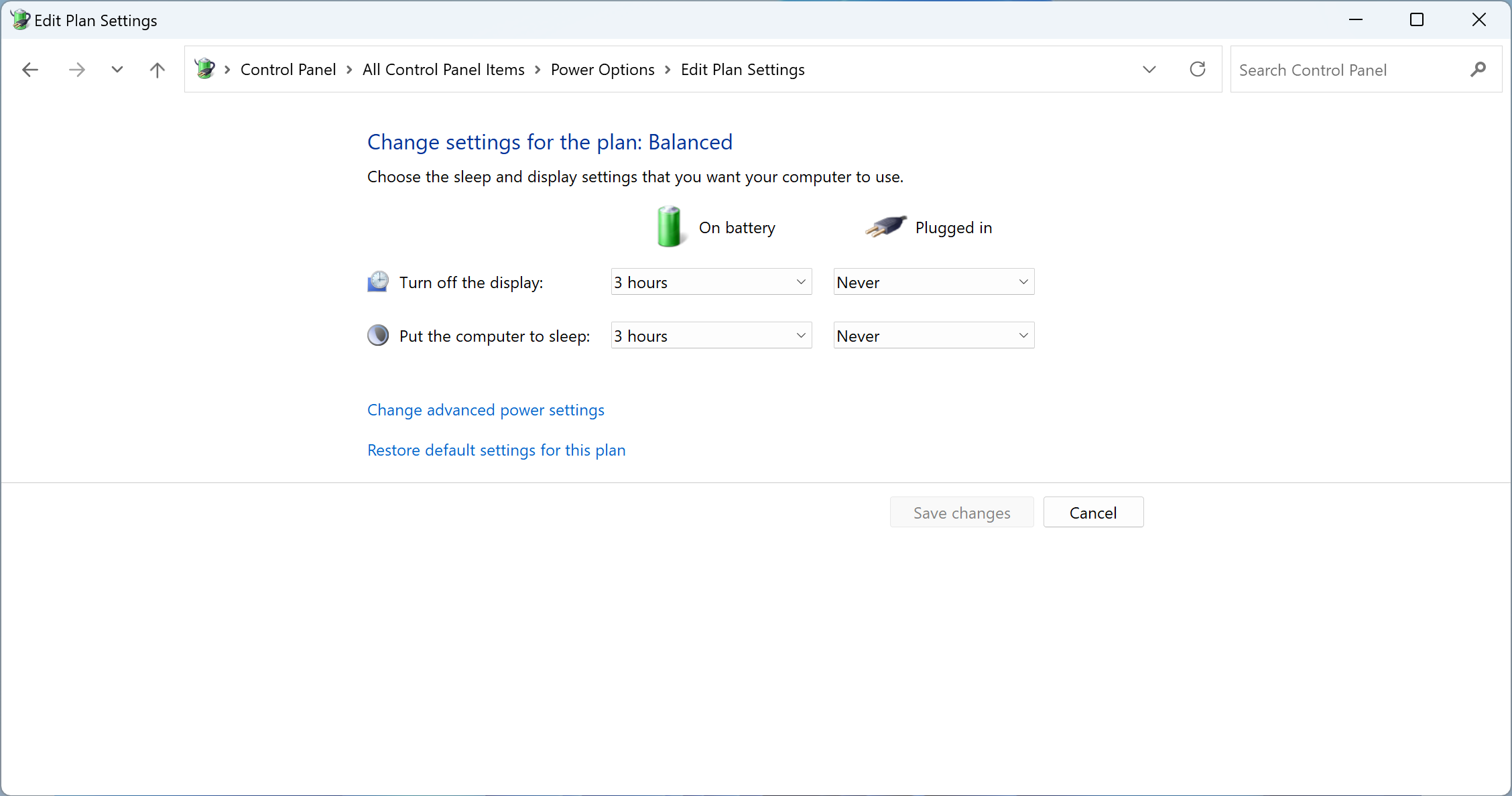Click the Power Options icon in address bar
The height and width of the screenshot is (796, 1512).
click(x=206, y=68)
